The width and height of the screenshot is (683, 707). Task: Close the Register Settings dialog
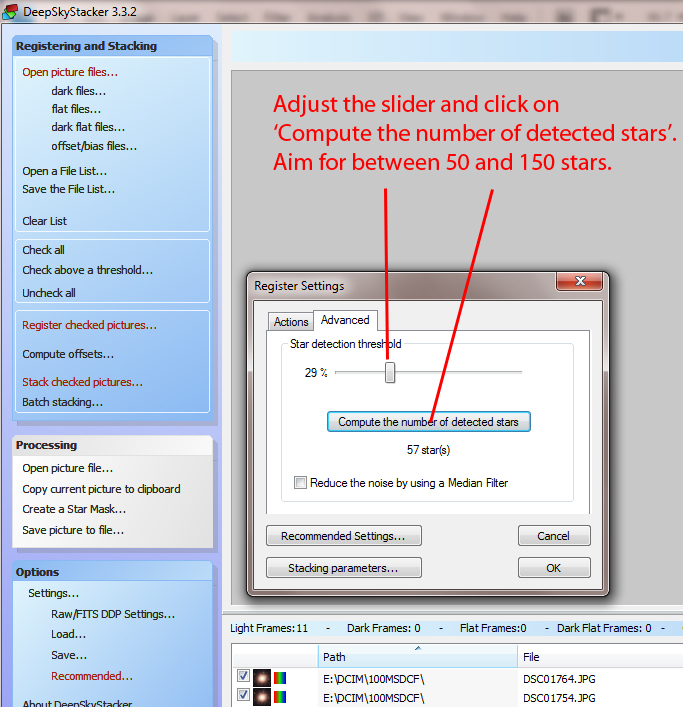(x=580, y=281)
